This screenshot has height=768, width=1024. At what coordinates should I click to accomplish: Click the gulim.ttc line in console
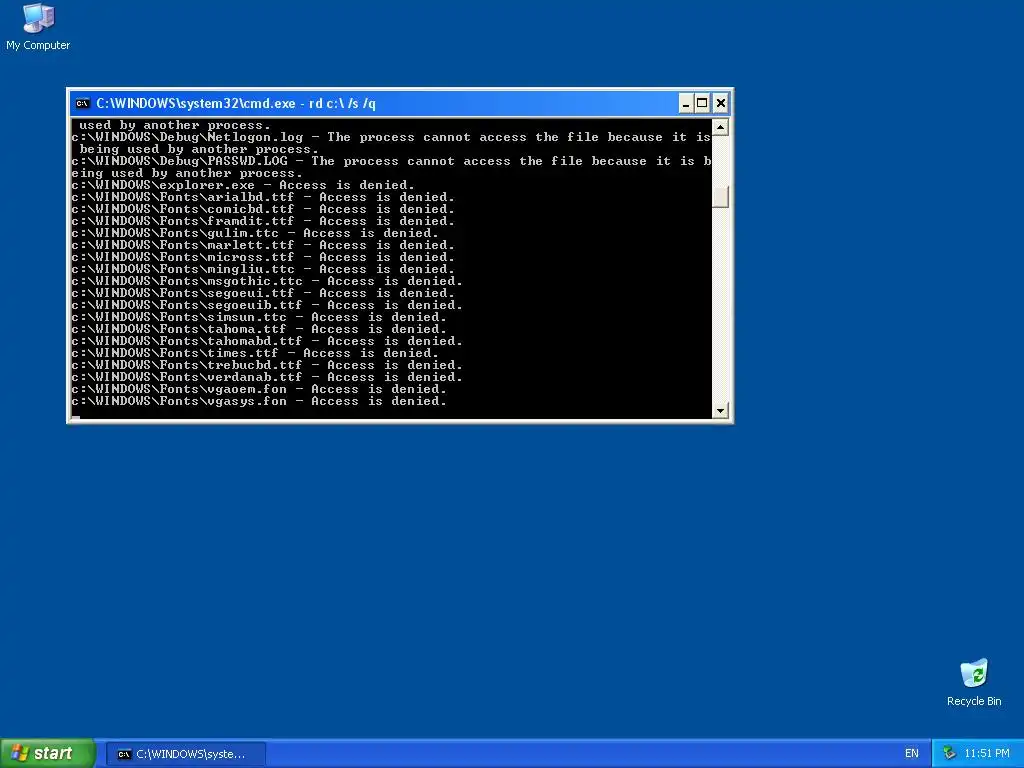[x=255, y=233]
